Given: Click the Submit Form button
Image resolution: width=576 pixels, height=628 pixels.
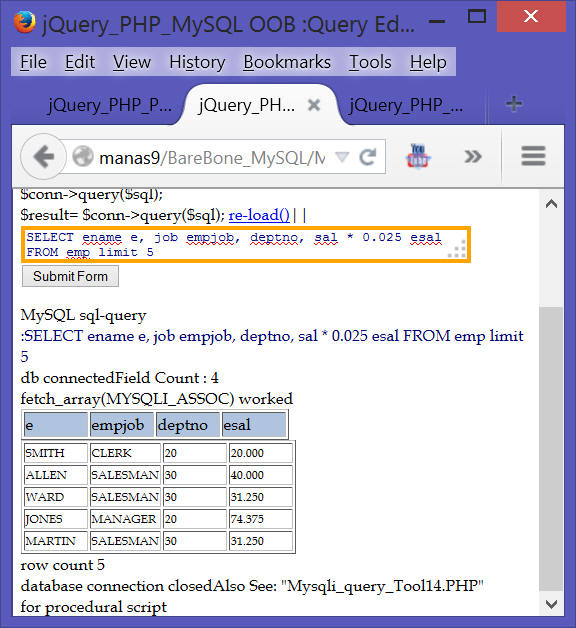Looking at the screenshot, I should click(x=70, y=277).
